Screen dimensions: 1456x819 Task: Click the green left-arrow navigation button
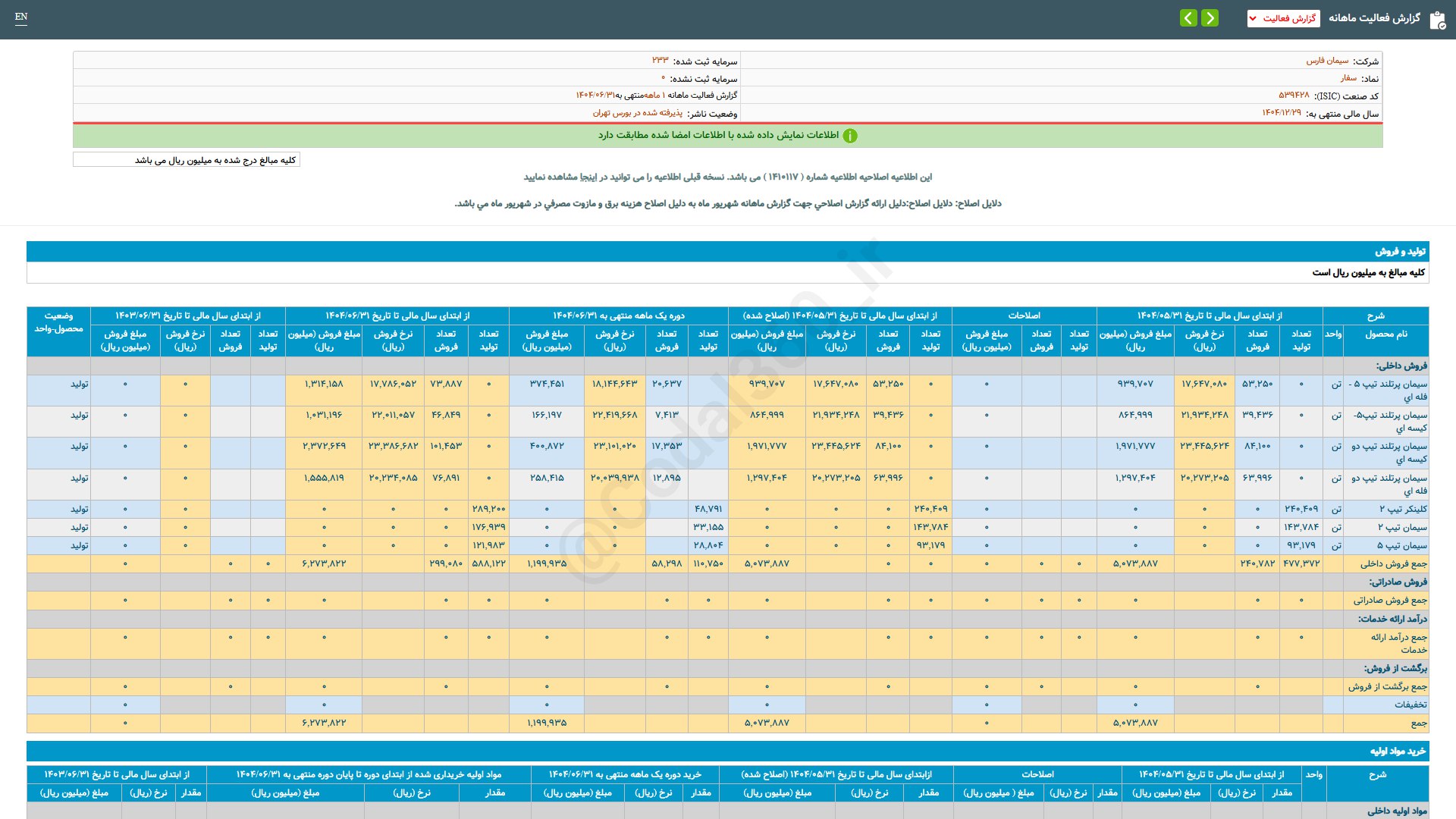1188,17
